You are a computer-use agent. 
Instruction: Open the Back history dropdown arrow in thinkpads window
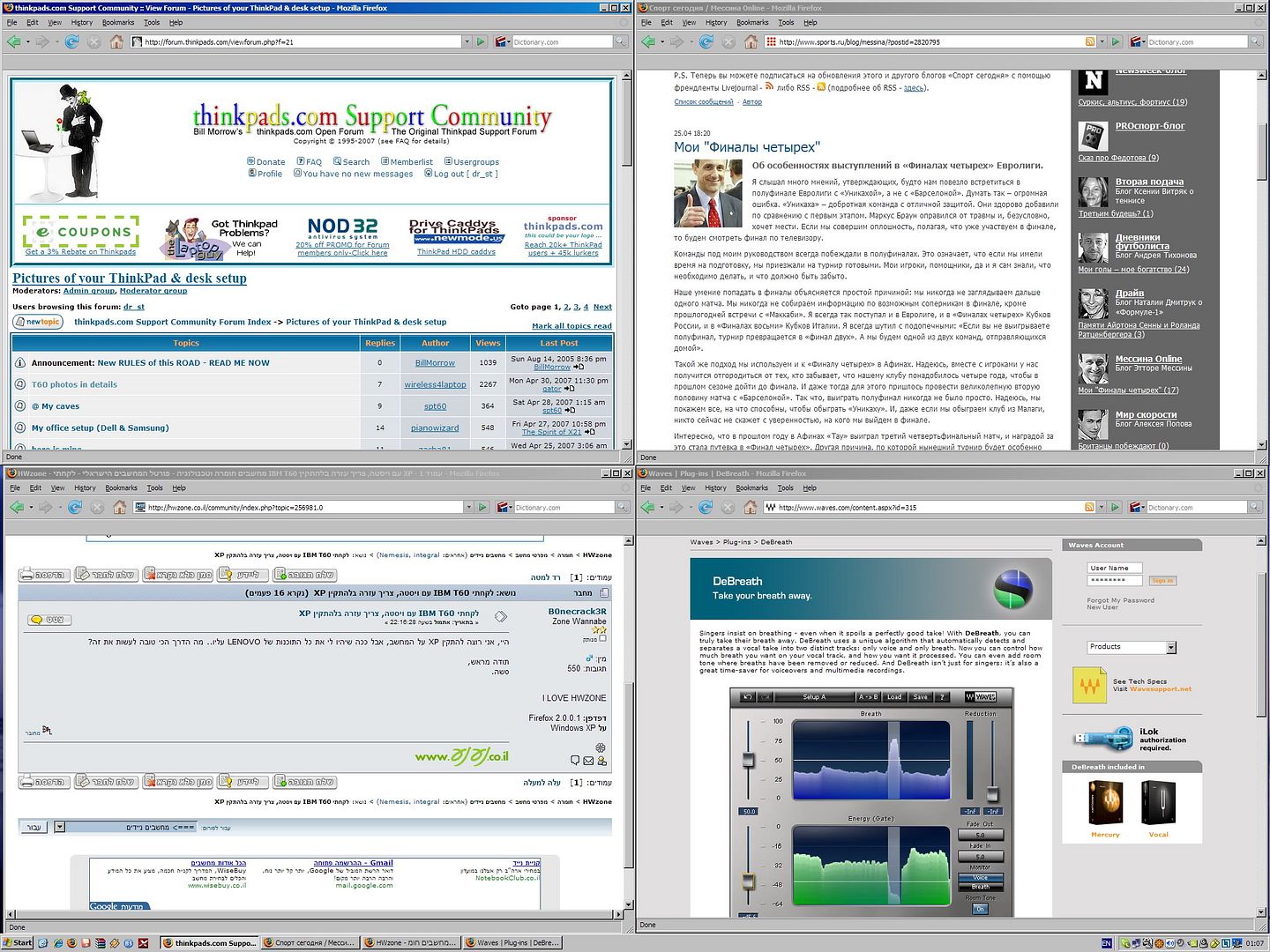[x=27, y=41]
